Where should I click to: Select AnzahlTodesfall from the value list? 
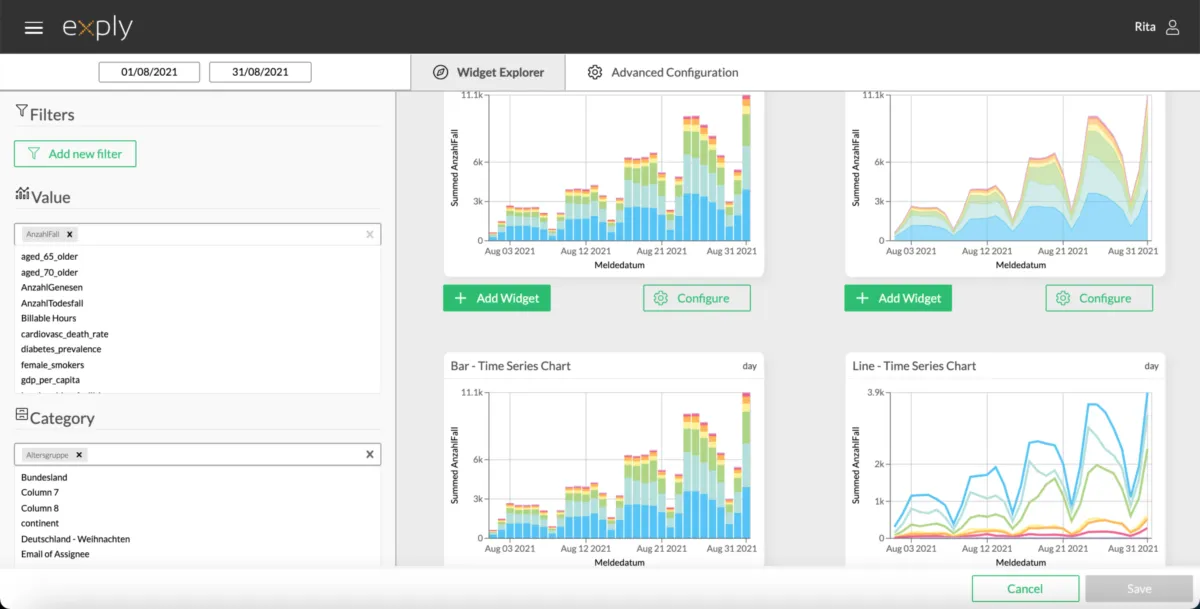point(52,303)
